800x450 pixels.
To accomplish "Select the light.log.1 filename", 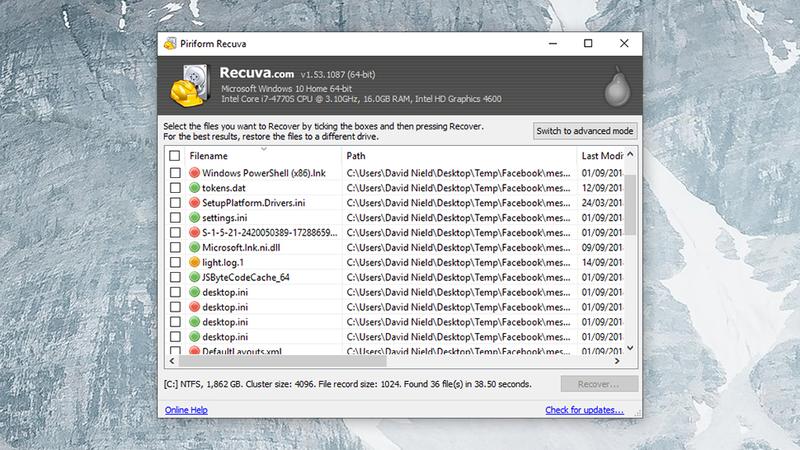I will pyautogui.click(x=223, y=262).
